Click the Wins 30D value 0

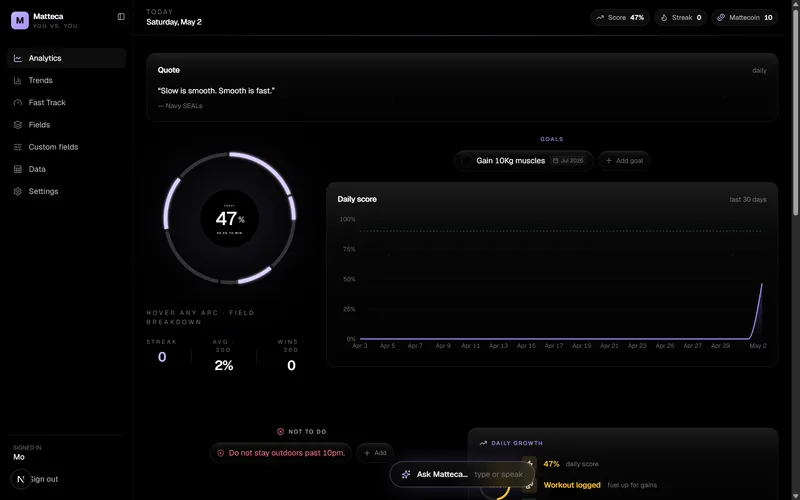[291, 365]
